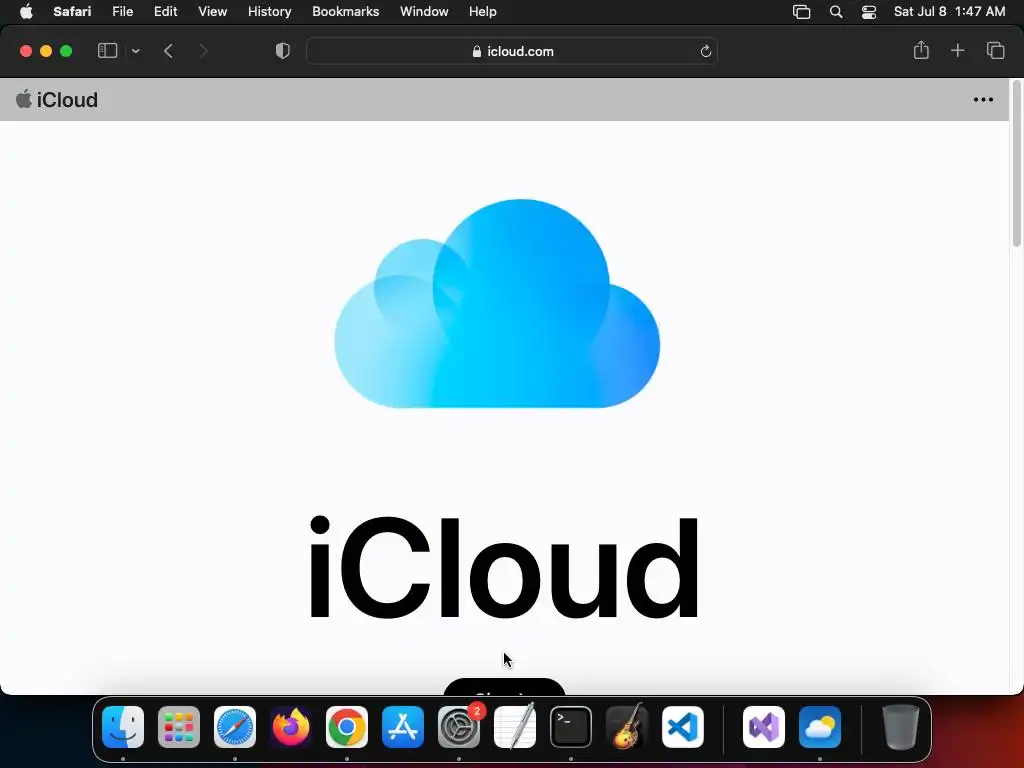Viewport: 1024px width, 768px height.
Task: Open the File menu
Action: (122, 12)
